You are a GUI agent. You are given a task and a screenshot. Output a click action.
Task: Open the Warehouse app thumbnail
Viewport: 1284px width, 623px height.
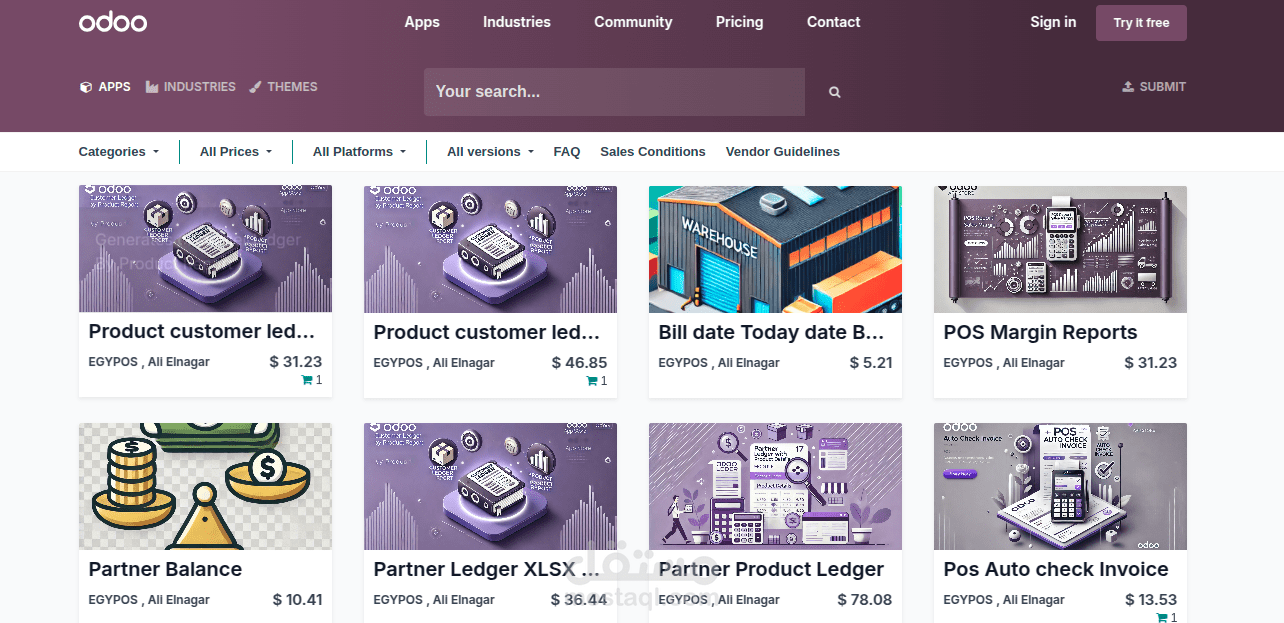[775, 249]
